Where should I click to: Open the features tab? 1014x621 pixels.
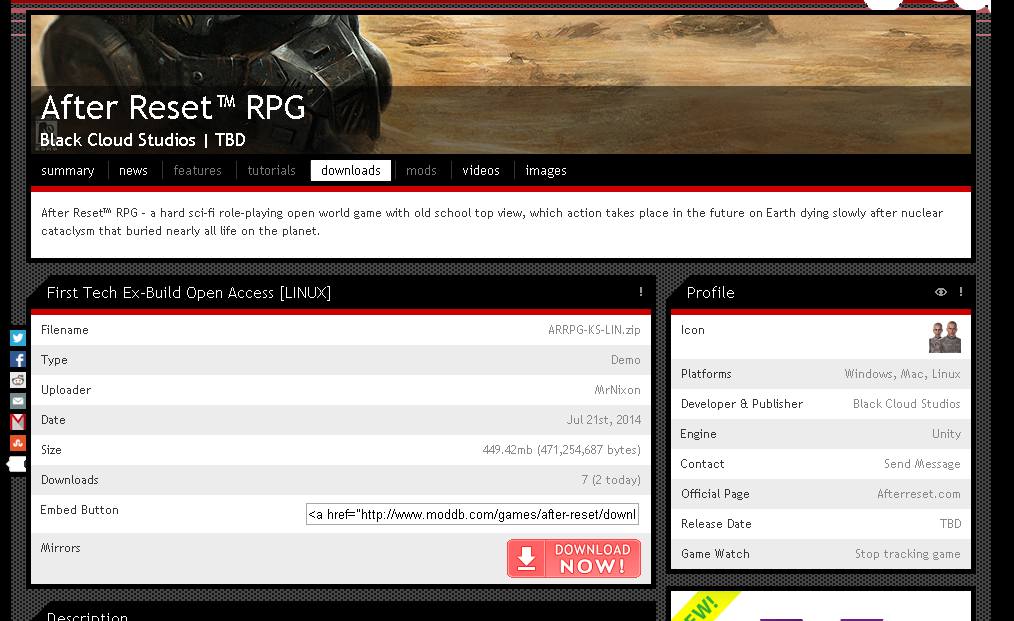click(x=197, y=171)
